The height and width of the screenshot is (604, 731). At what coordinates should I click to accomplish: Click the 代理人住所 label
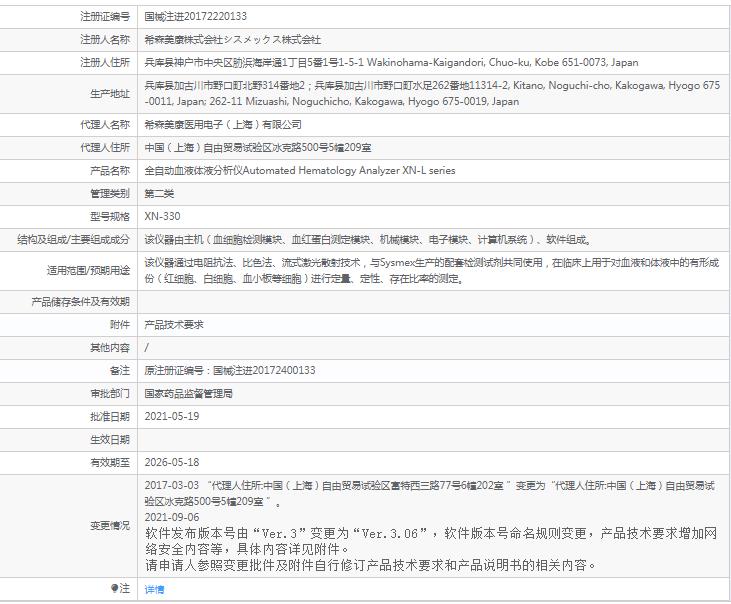(105, 148)
